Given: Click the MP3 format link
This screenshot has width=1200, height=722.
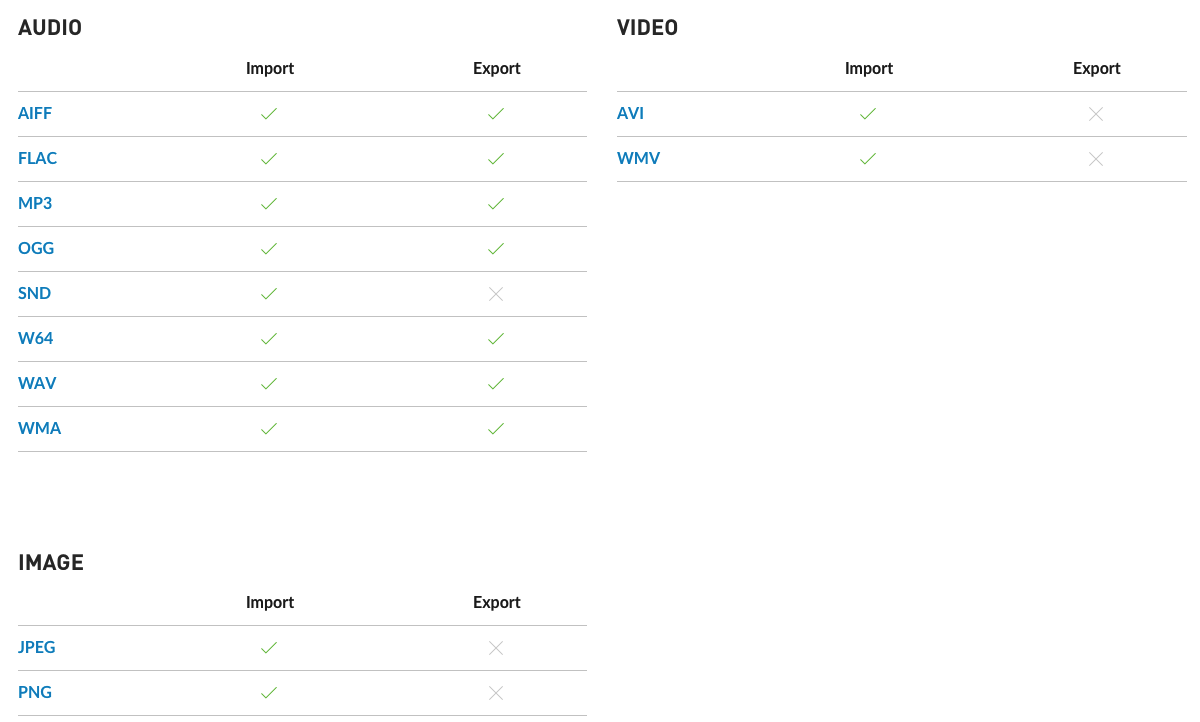Looking at the screenshot, I should point(35,204).
